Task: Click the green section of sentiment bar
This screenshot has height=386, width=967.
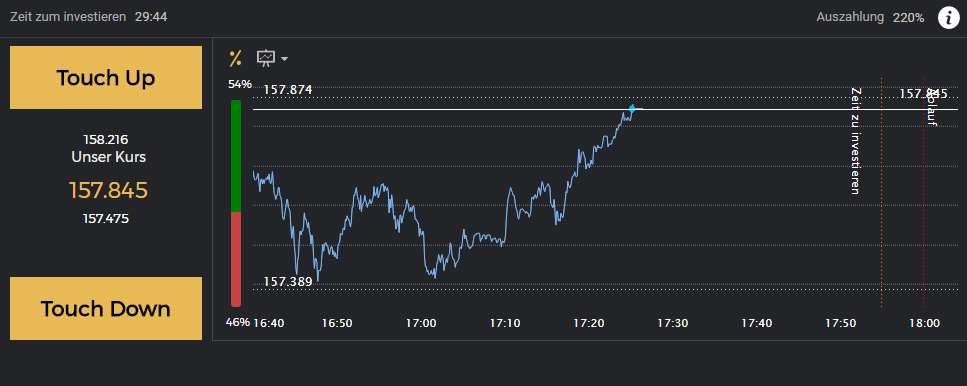Action: [236, 156]
